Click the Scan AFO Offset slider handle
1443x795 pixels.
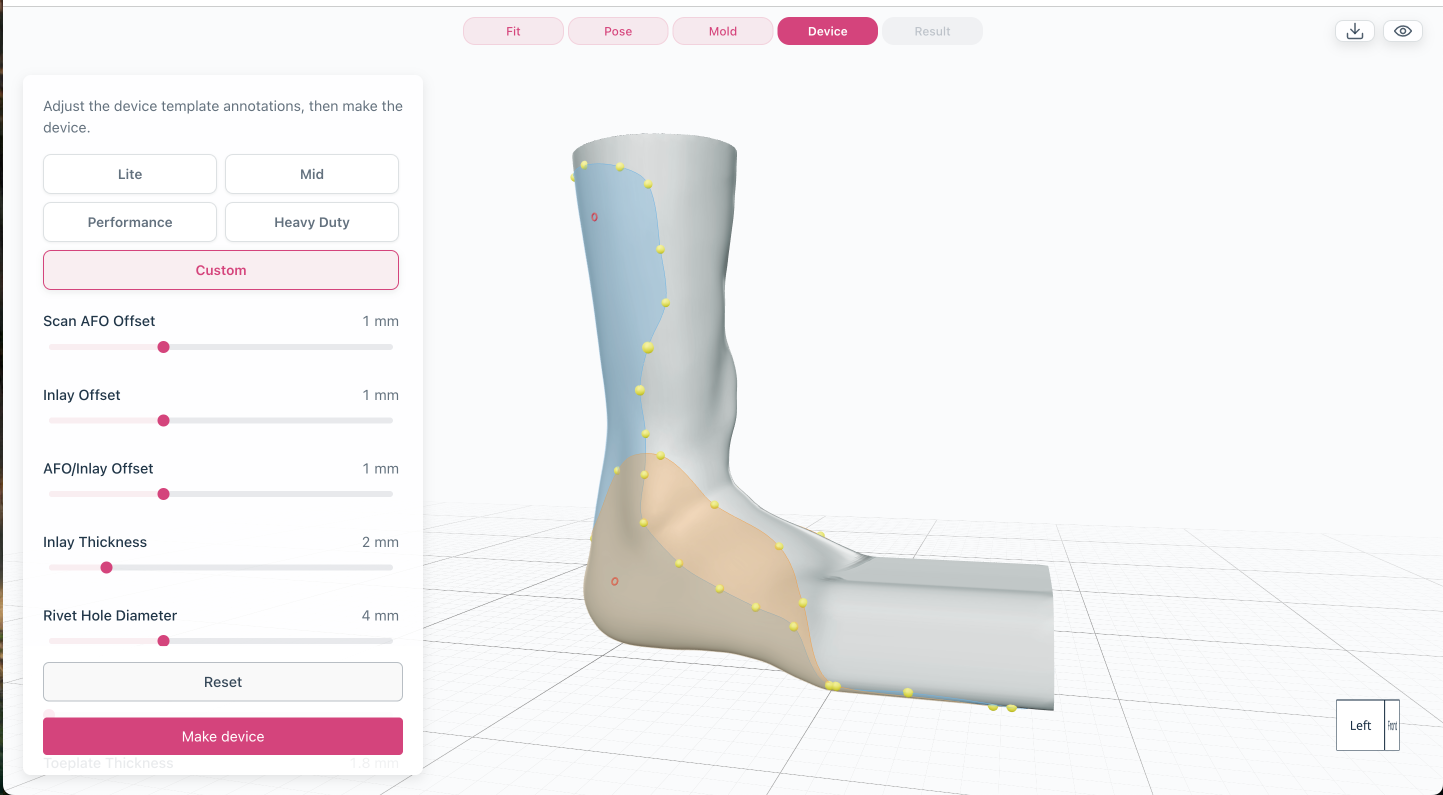click(163, 347)
